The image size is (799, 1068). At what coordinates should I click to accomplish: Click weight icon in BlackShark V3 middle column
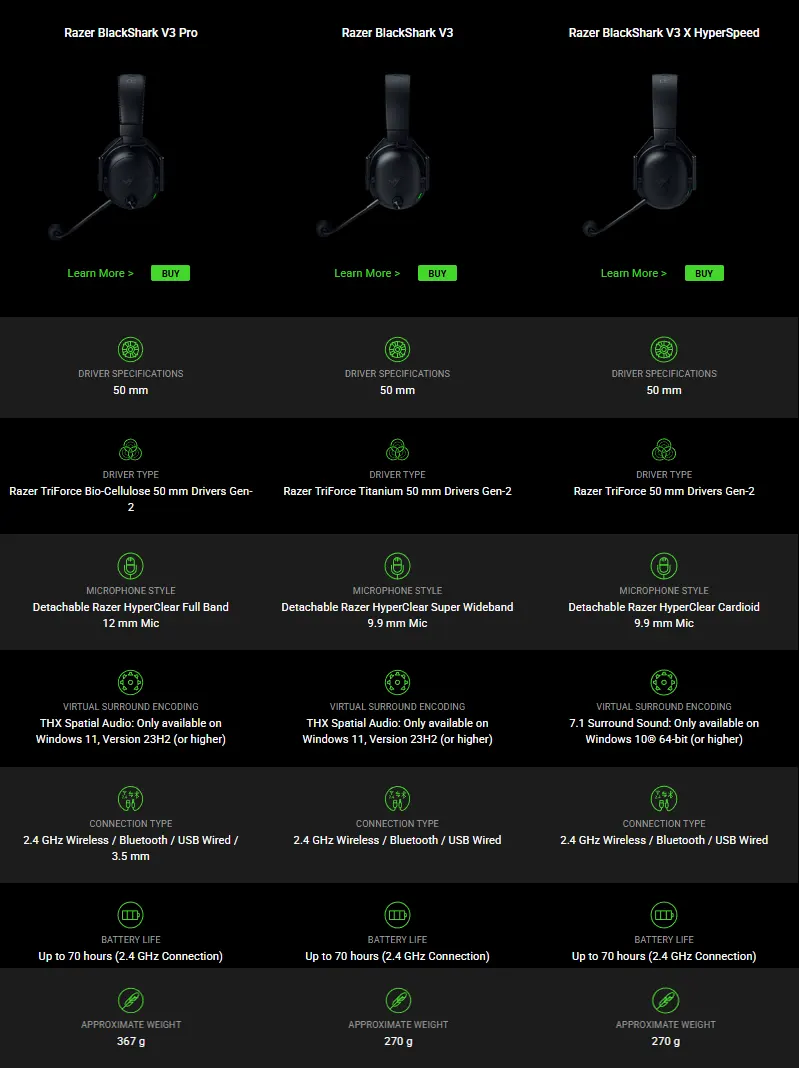tap(398, 1000)
